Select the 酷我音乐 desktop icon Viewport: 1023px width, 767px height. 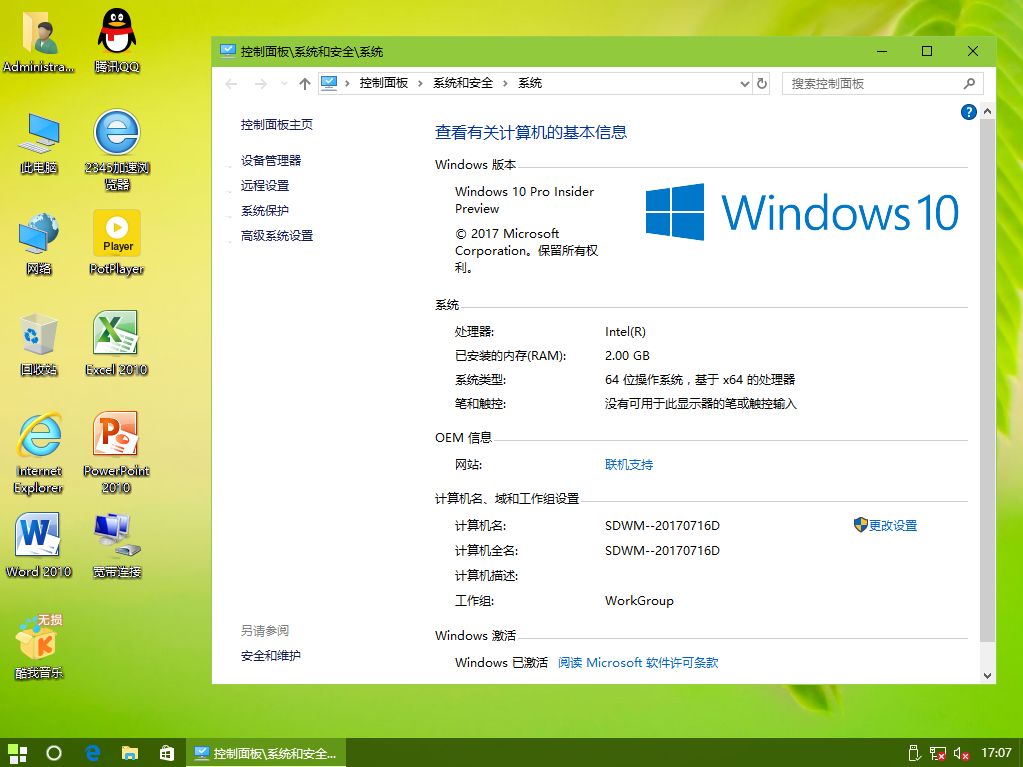[38, 647]
